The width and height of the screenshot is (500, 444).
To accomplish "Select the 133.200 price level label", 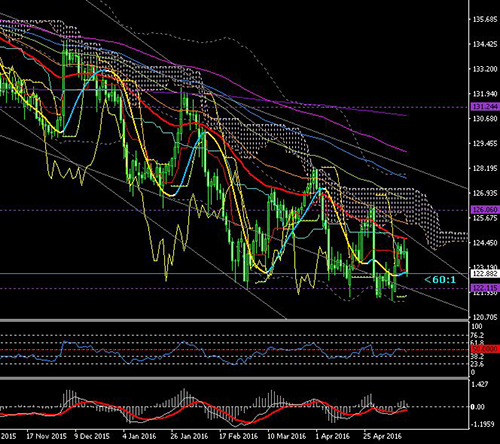I will 485,69.
